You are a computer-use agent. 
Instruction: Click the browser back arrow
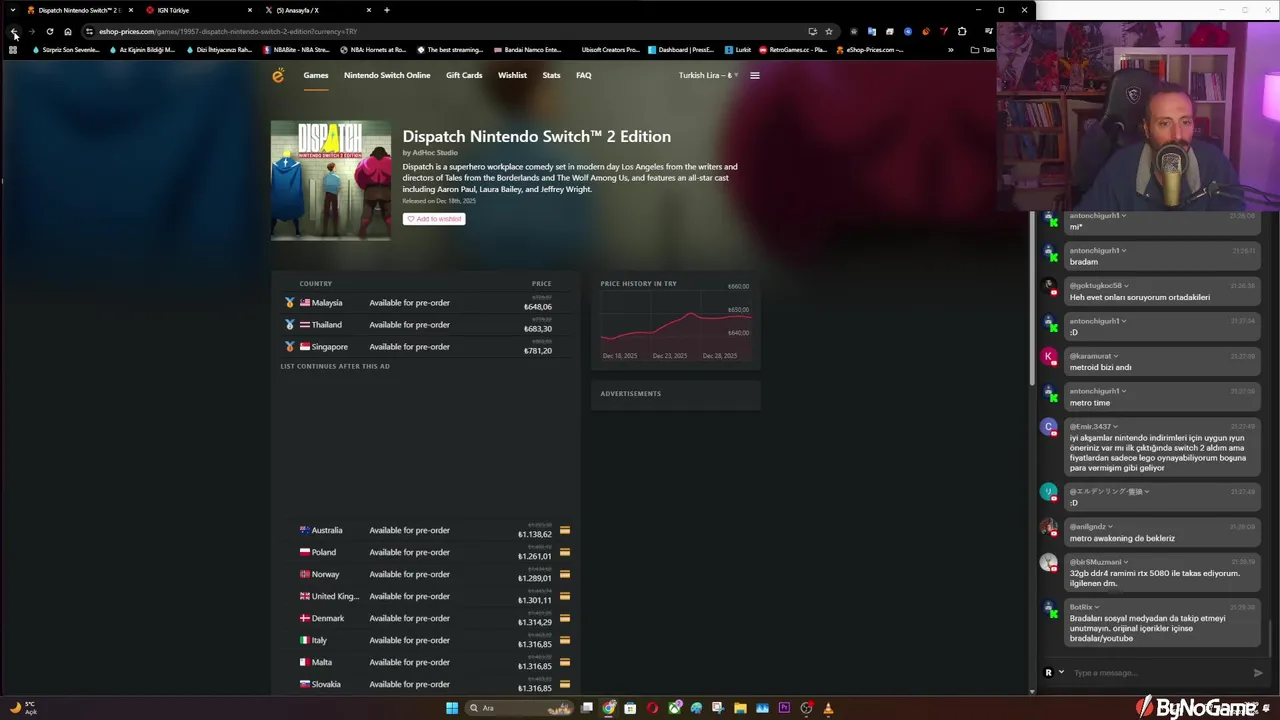pos(14,31)
